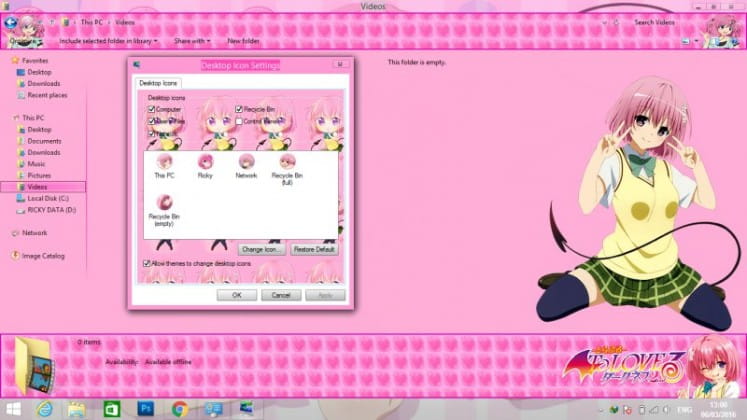Image resolution: width=747 pixels, height=420 pixels.
Task: Open the taskbar item right of Chrome
Action: (x=213, y=409)
